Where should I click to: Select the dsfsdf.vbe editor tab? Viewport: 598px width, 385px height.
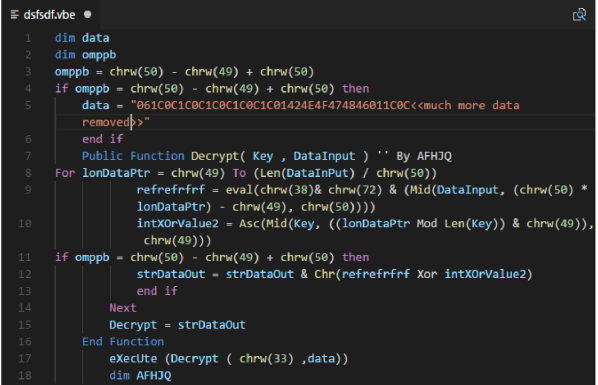coord(51,15)
